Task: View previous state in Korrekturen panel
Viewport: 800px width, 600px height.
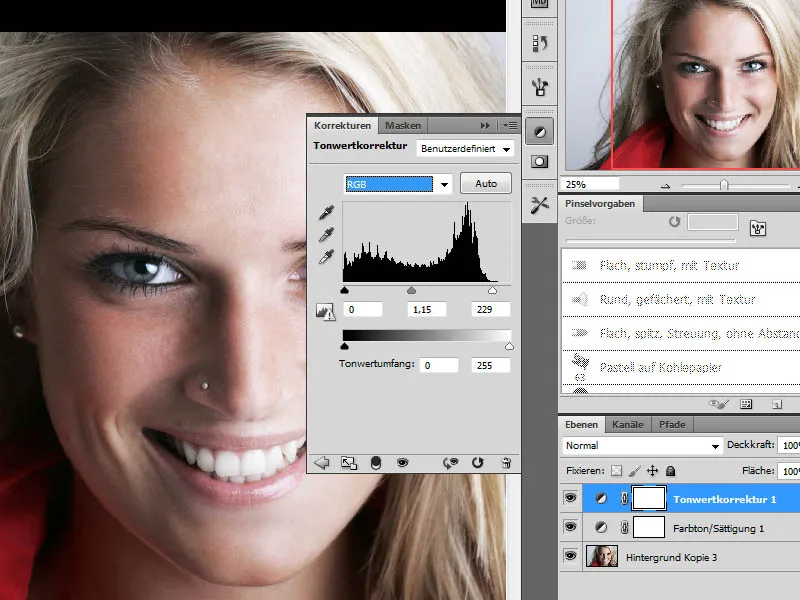Action: [x=451, y=463]
